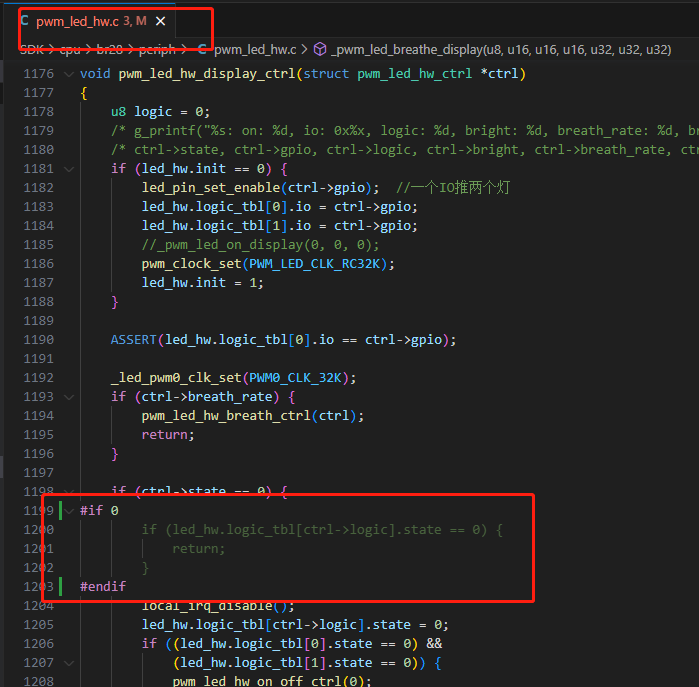The image size is (699, 687).
Task: Click line number 1190 in gutter
Action: [x=38, y=340]
